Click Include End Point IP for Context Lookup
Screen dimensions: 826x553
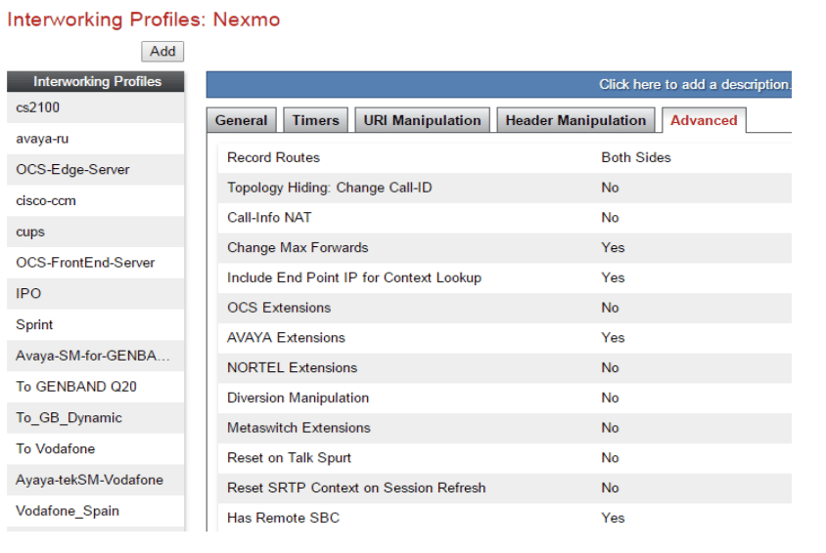tap(354, 278)
